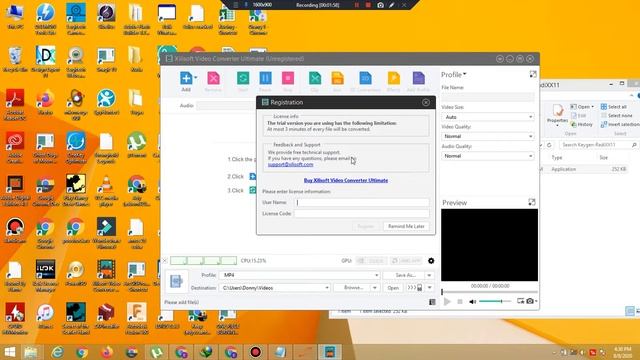The width and height of the screenshot is (640, 360).
Task: Click the green Clip toolbar icon
Action: [315, 78]
